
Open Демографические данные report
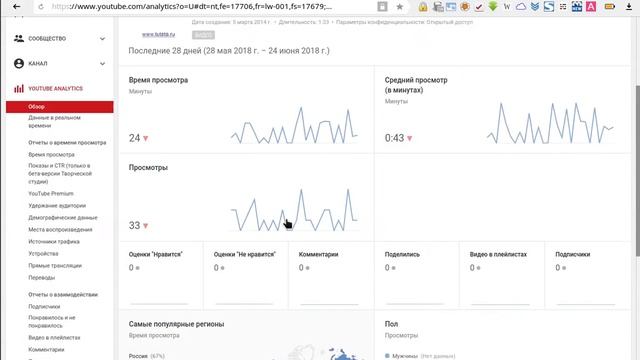pos(63,218)
